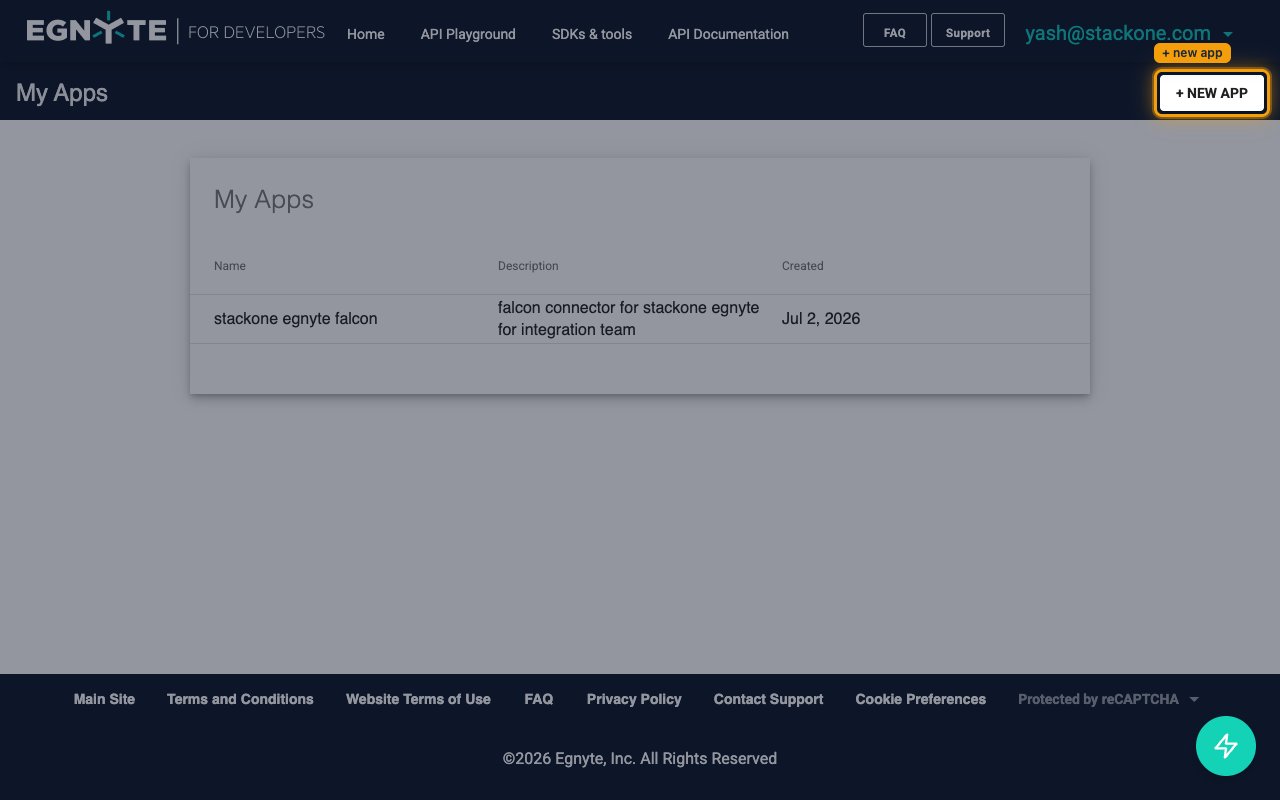1280x800 pixels.
Task: Click the Jul 2, 2026 created date
Action: [821, 318]
